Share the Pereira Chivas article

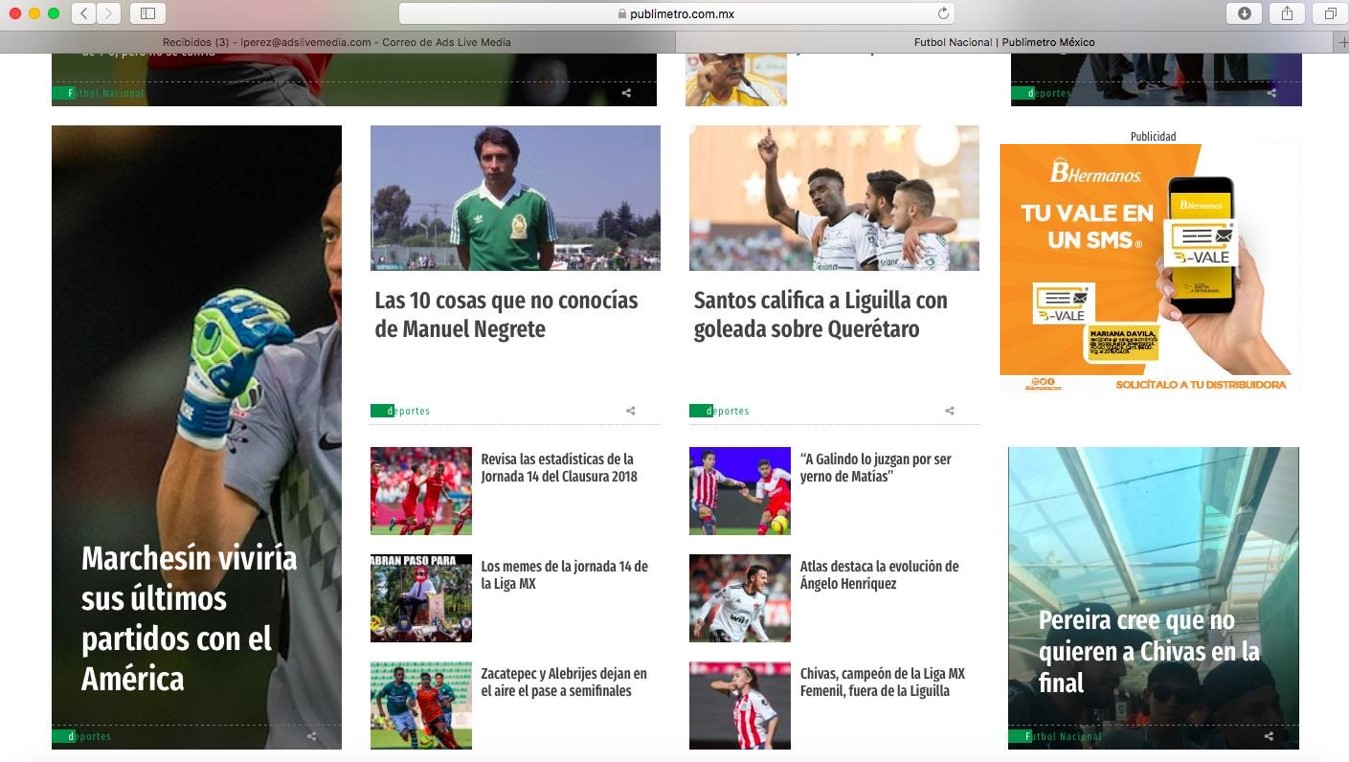tap(1268, 736)
